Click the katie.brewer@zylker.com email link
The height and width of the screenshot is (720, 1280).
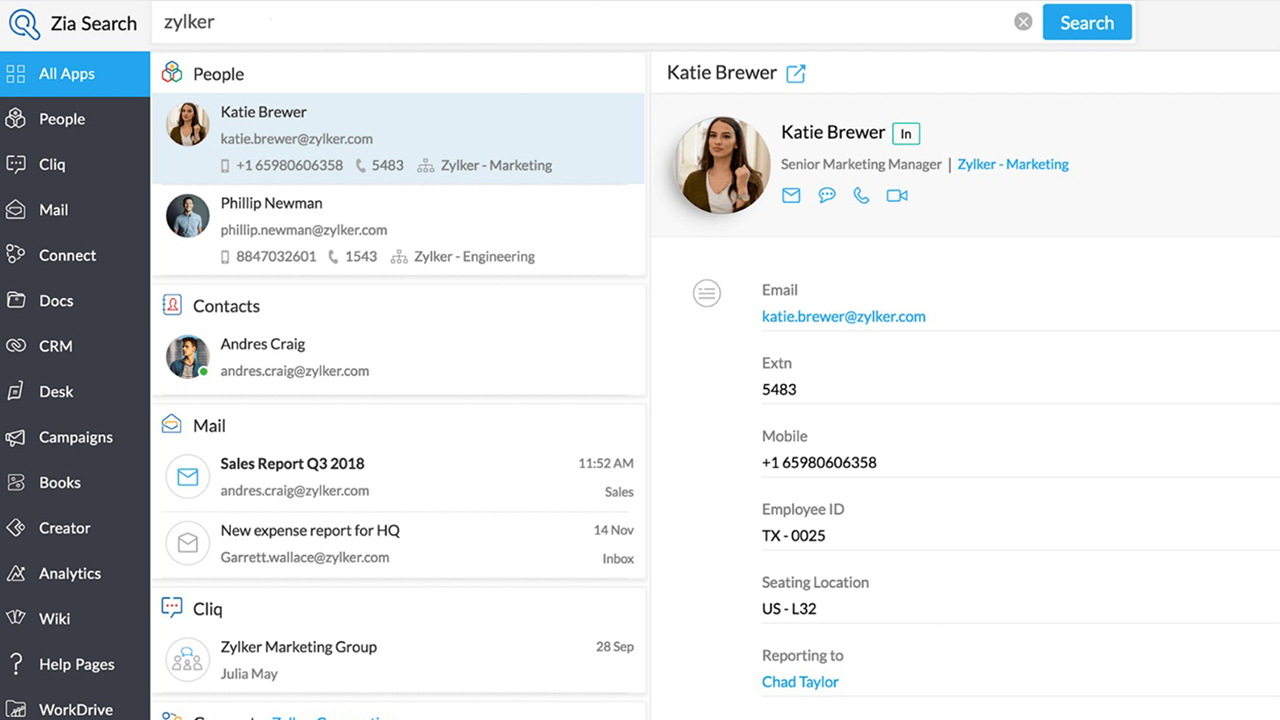pos(843,316)
